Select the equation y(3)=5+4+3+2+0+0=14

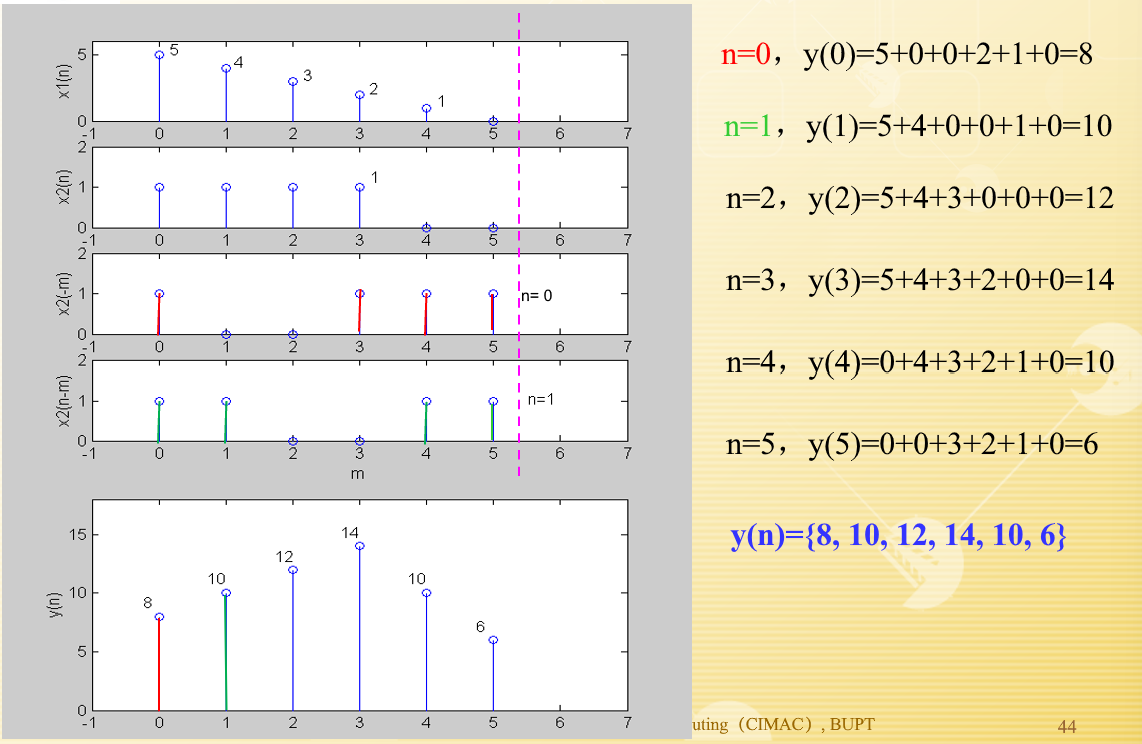[961, 280]
